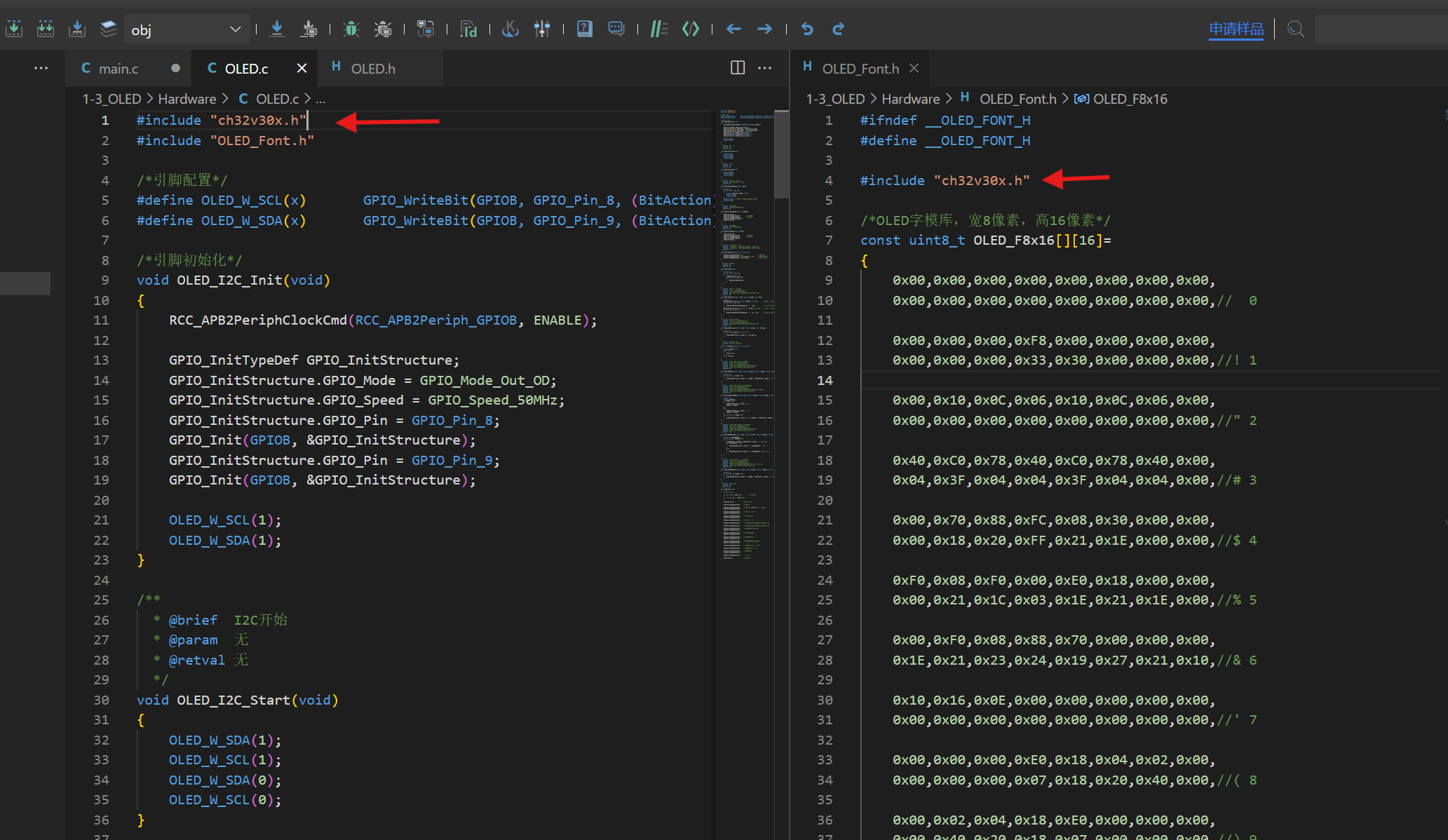Start debugging with the green bug icon
The height and width of the screenshot is (840, 1448).
coord(351,29)
